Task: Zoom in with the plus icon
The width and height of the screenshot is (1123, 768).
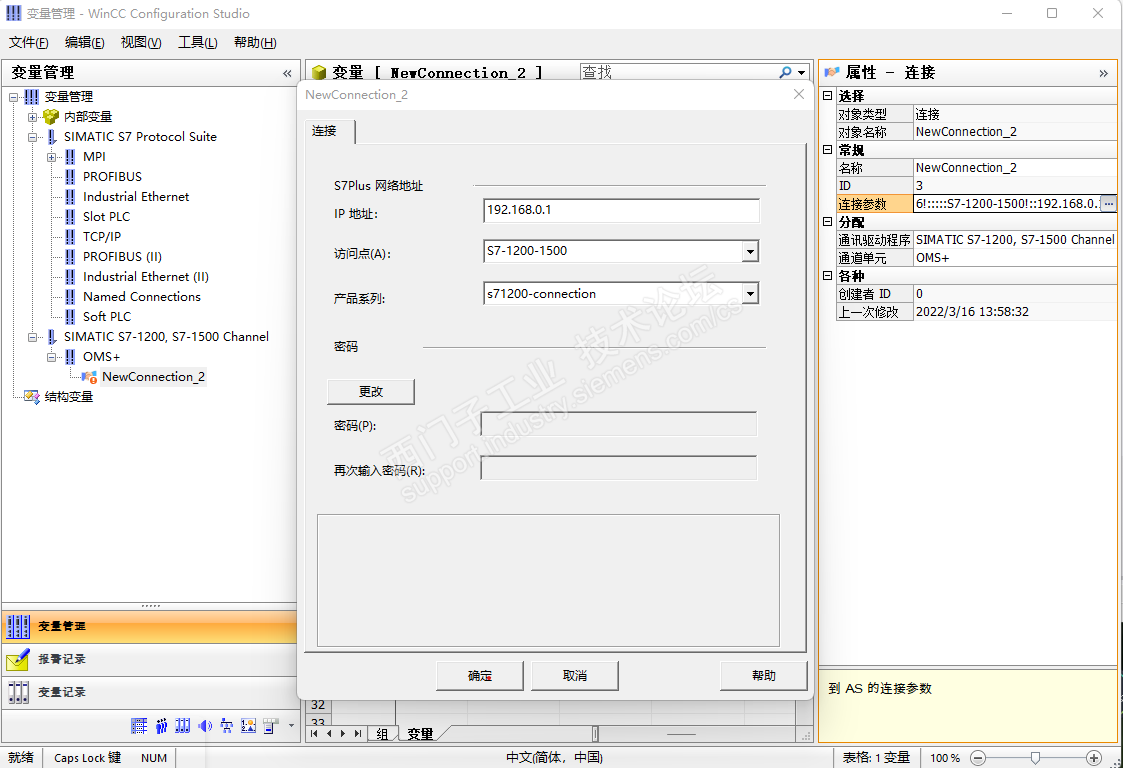Action: click(x=1093, y=758)
